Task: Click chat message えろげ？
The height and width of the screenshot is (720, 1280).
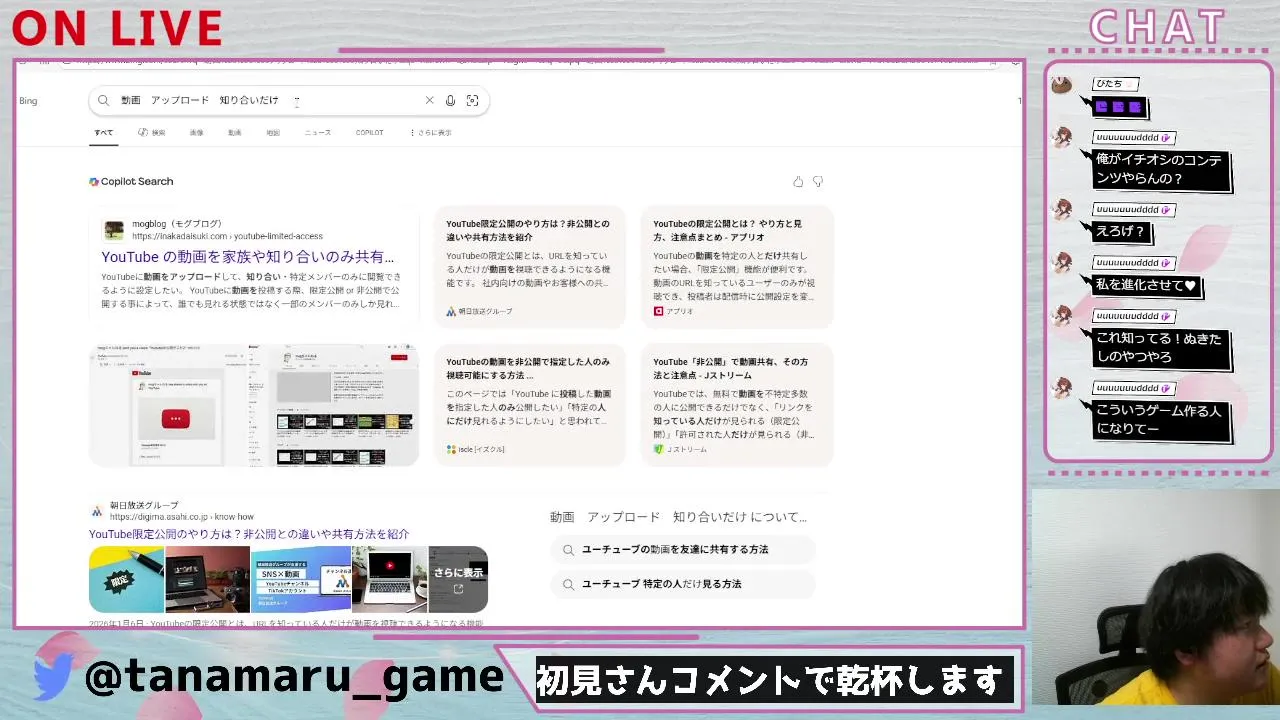Action: (1121, 231)
